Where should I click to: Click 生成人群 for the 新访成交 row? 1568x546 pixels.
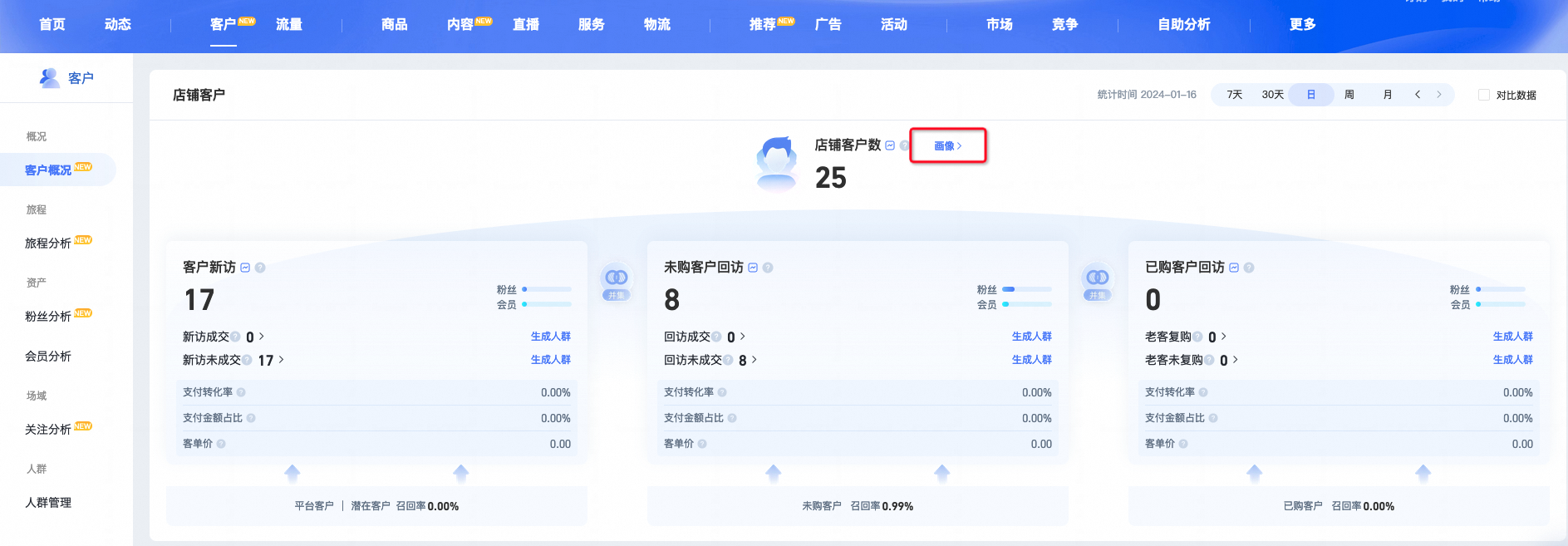pos(551,337)
